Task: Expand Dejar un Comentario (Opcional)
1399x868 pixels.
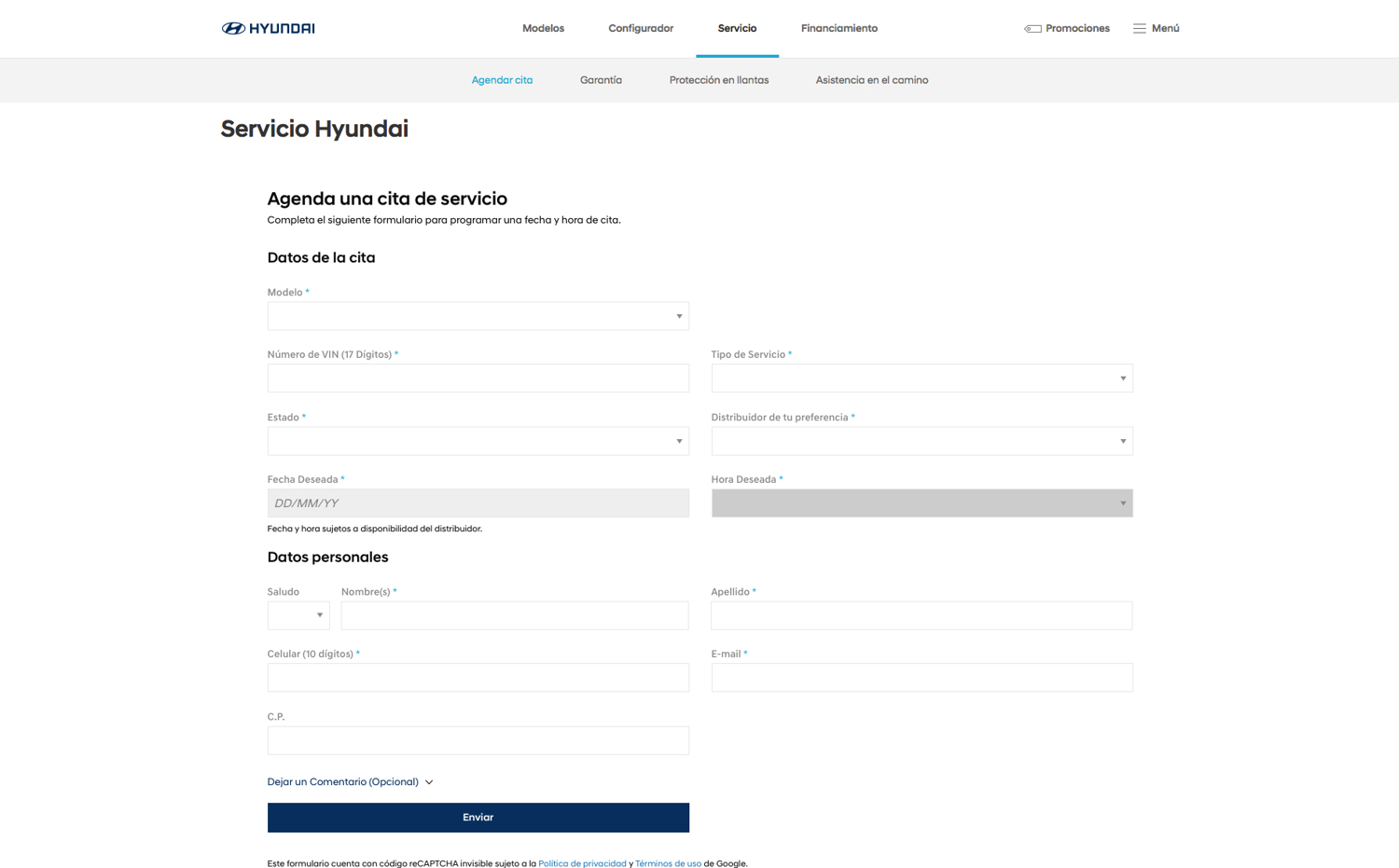Action: pos(350,782)
